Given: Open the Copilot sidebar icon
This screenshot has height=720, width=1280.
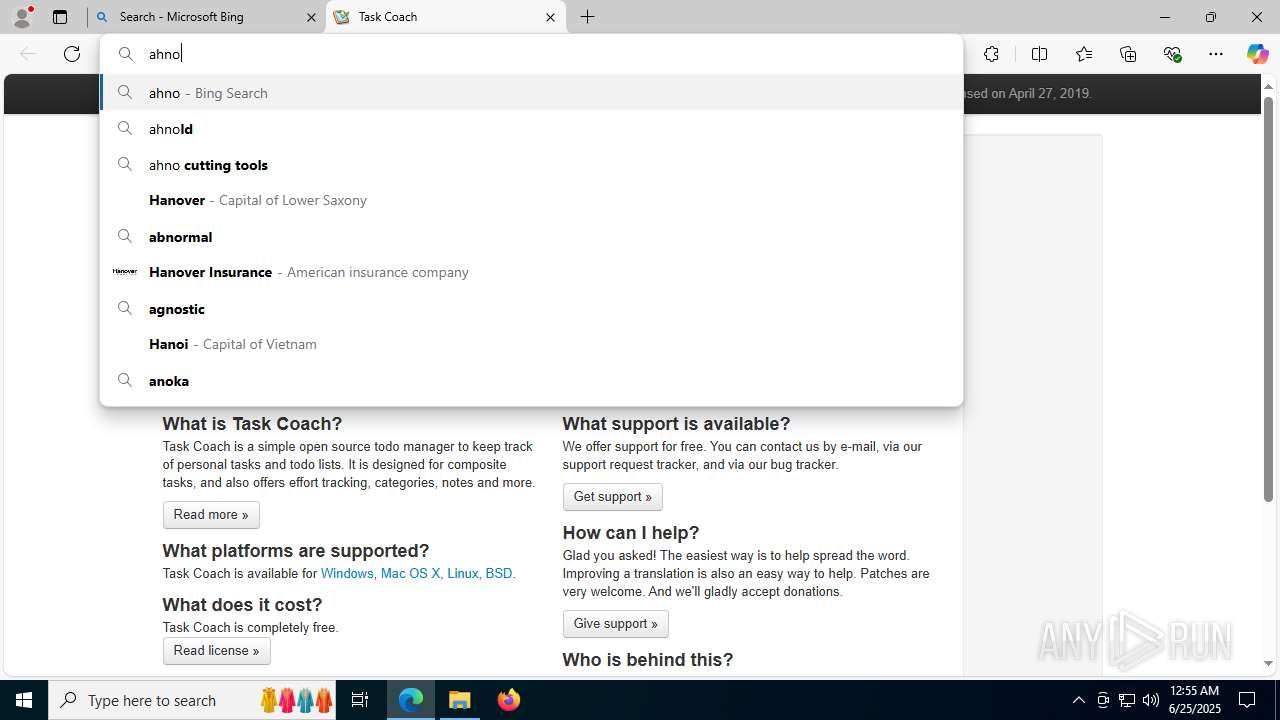Looking at the screenshot, I should [1257, 54].
